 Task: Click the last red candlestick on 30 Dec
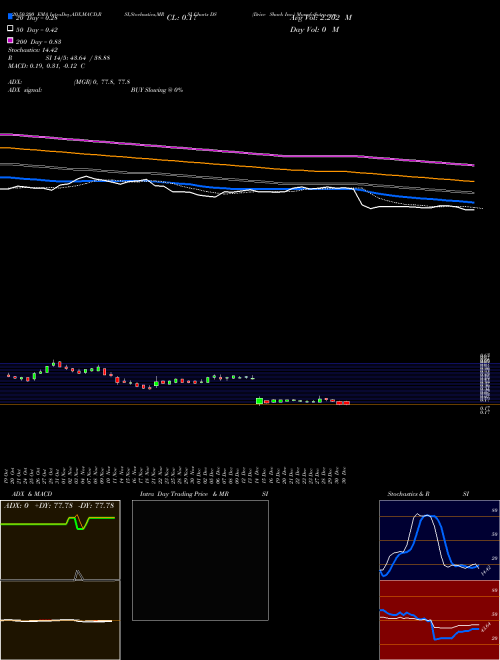click(x=346, y=403)
